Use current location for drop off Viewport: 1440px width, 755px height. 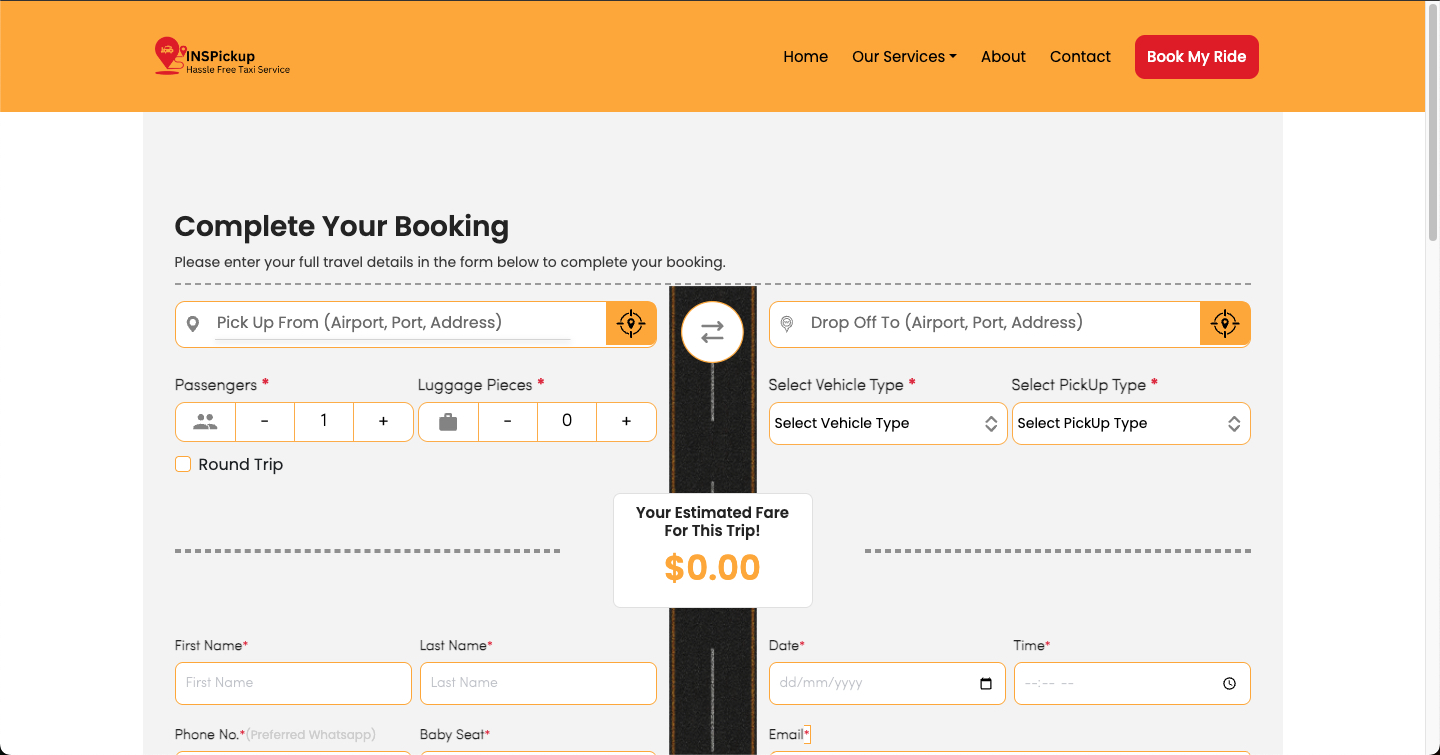tap(1225, 324)
